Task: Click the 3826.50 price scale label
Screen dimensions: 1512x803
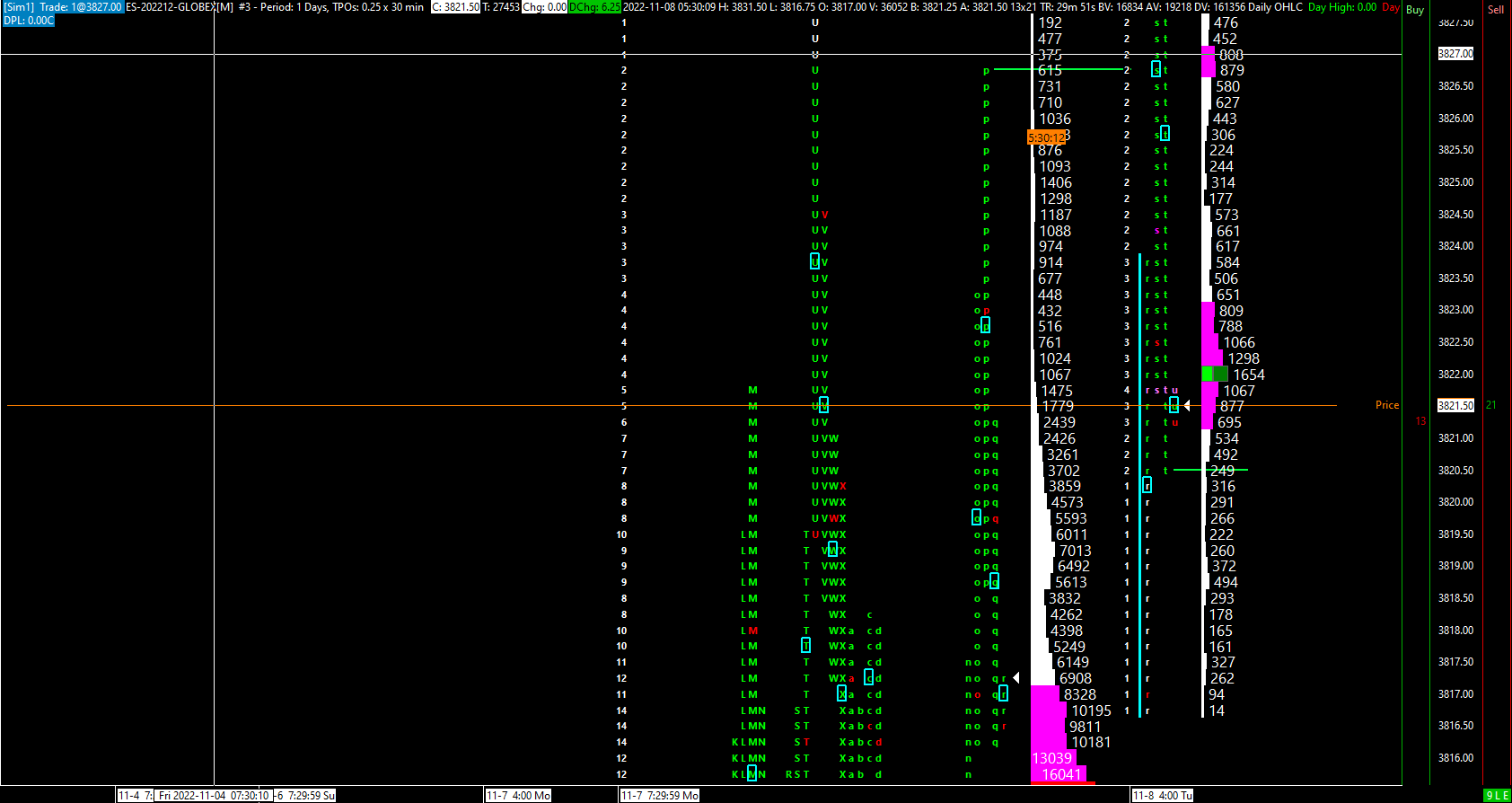Action: coord(1455,86)
